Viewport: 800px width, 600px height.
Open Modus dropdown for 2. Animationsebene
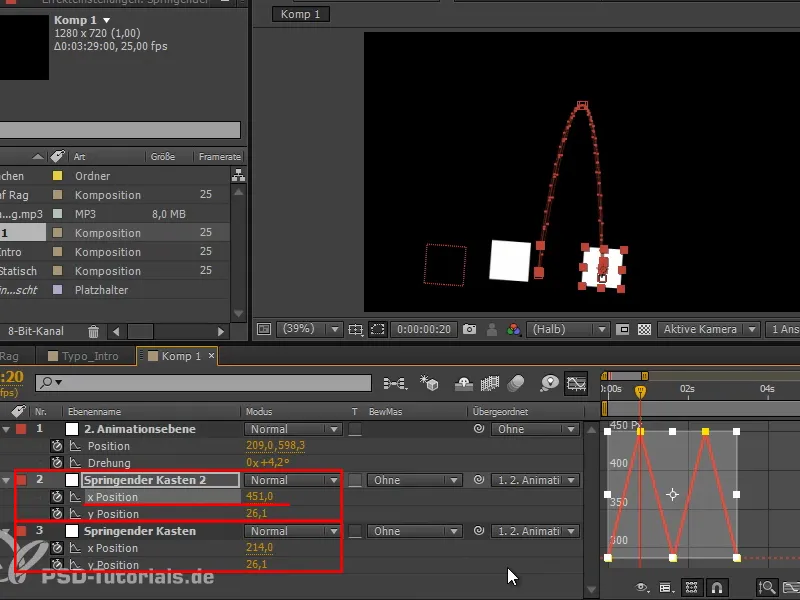(293, 429)
